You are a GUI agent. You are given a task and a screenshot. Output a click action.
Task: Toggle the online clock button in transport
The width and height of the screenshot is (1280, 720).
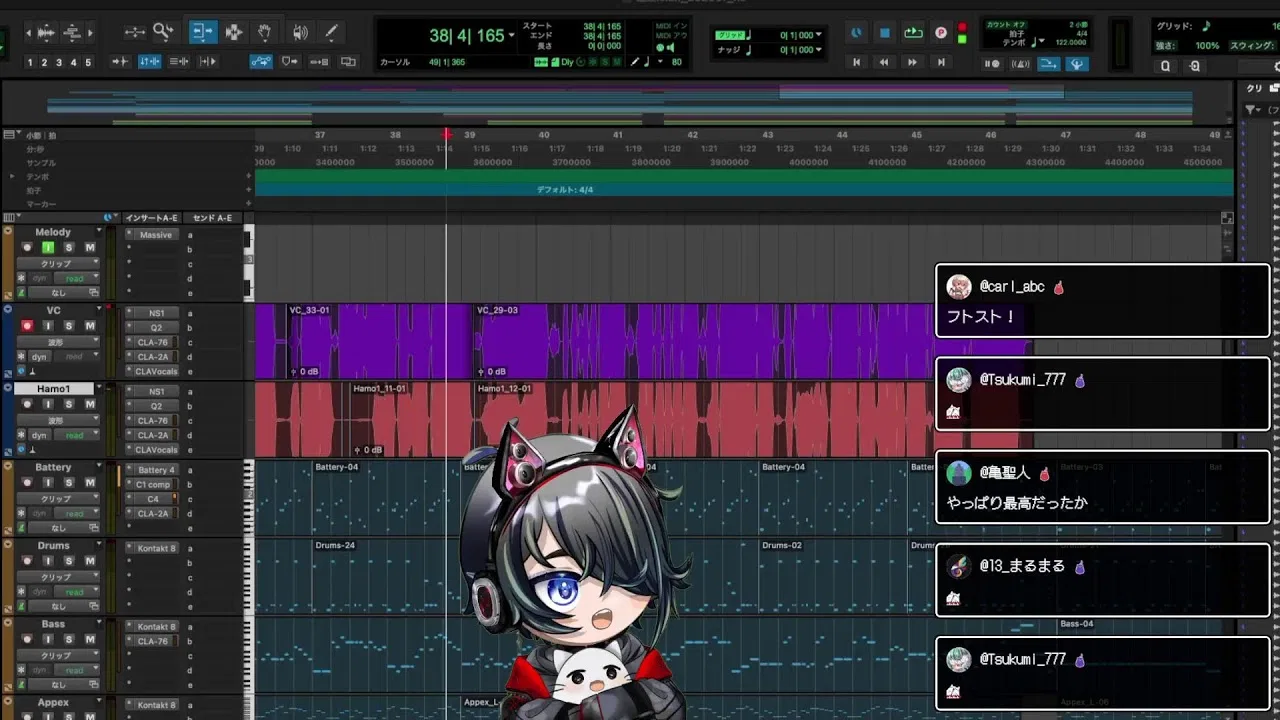856,33
